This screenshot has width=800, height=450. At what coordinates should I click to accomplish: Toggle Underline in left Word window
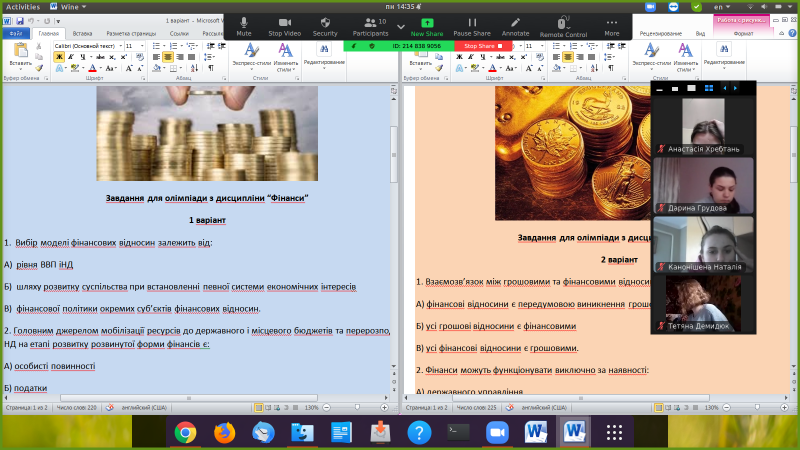pos(83,57)
